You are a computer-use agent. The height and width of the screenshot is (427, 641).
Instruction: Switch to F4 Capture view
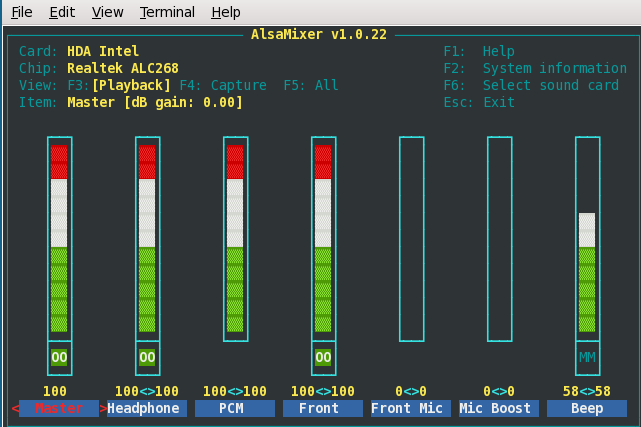coord(223,85)
